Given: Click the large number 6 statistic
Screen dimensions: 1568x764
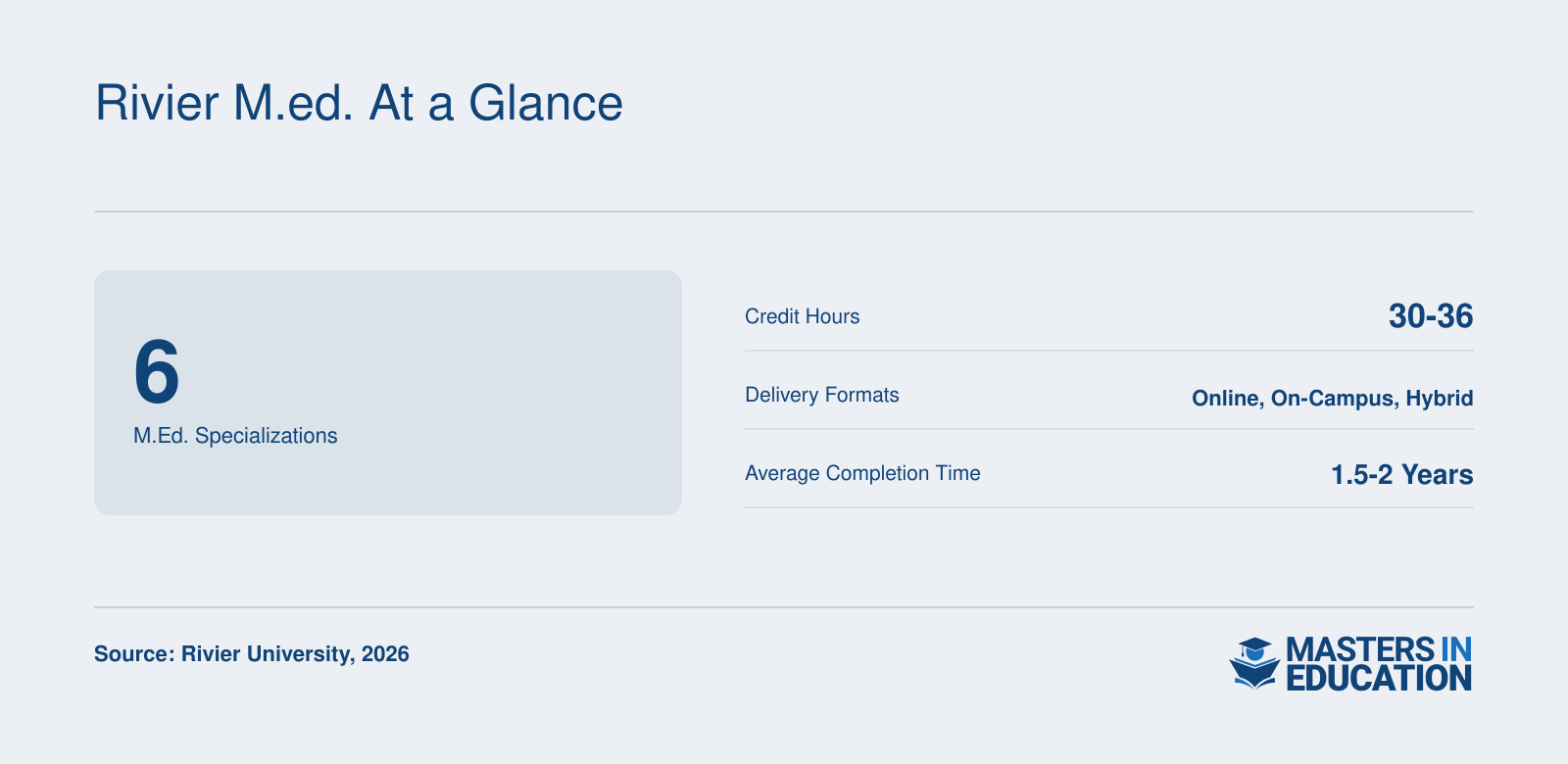Looking at the screenshot, I should pyautogui.click(x=157, y=371).
